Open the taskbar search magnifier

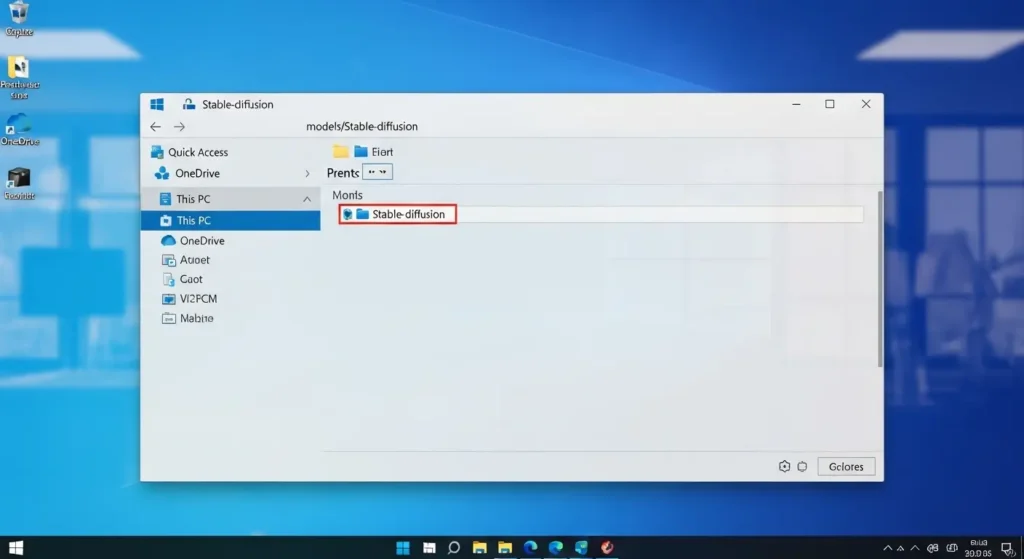pos(454,547)
